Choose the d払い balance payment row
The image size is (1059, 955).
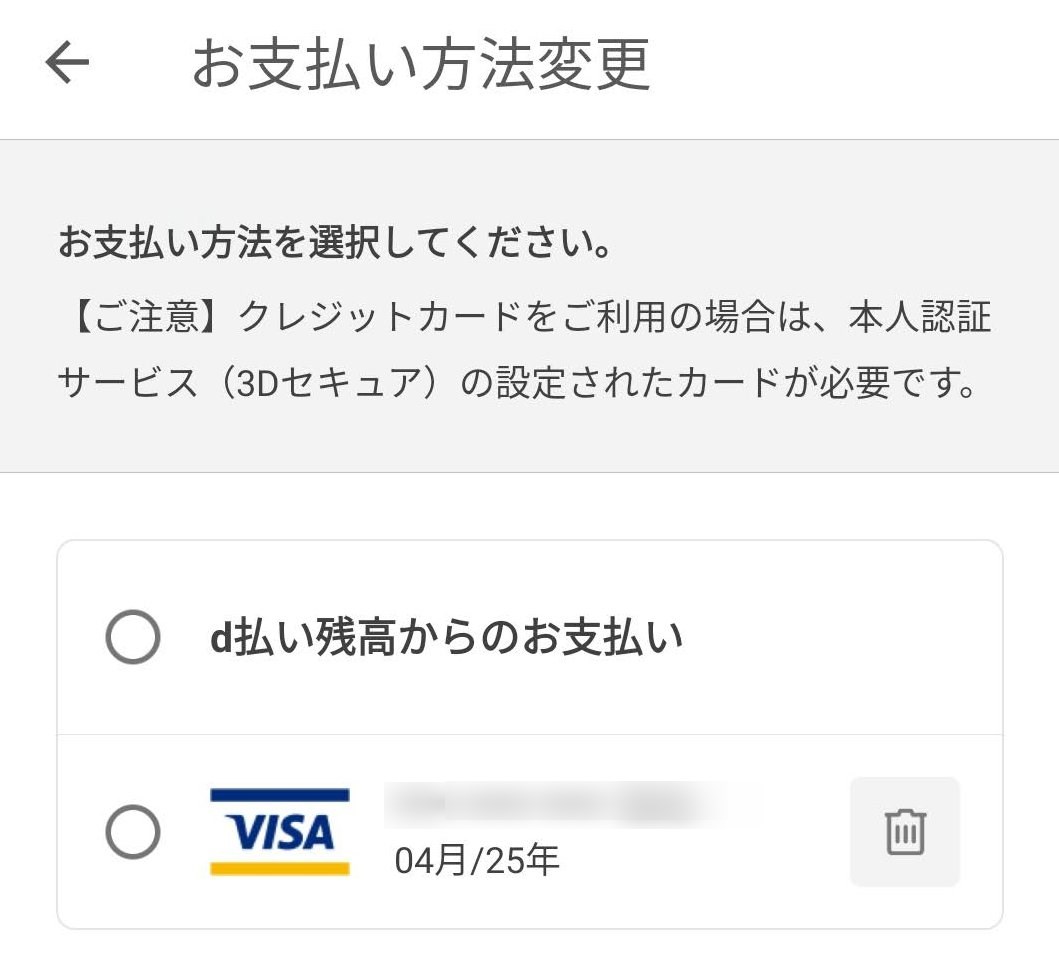(530, 637)
